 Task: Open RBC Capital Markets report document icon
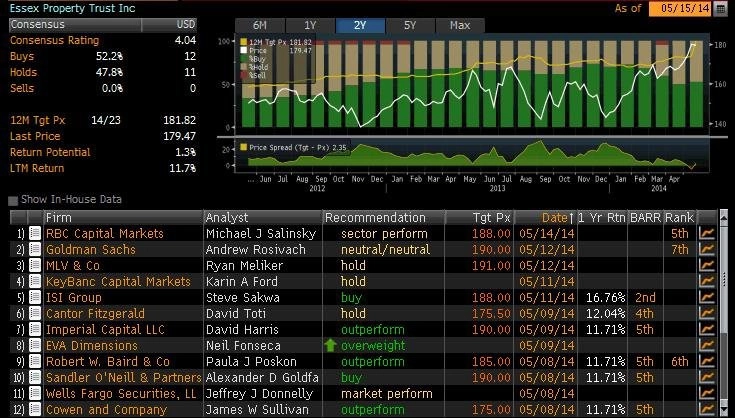35,233
